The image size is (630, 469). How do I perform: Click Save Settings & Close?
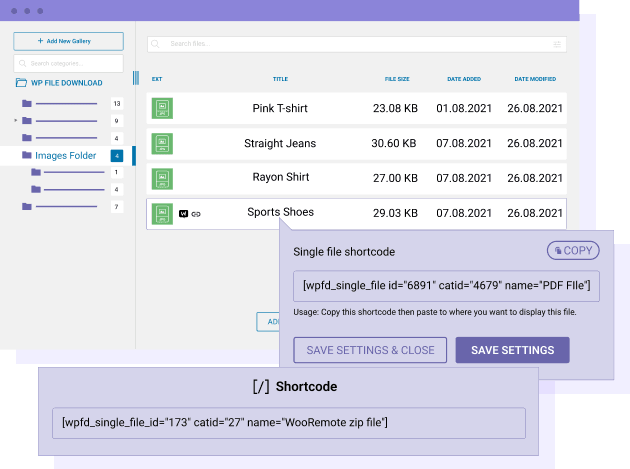370,350
